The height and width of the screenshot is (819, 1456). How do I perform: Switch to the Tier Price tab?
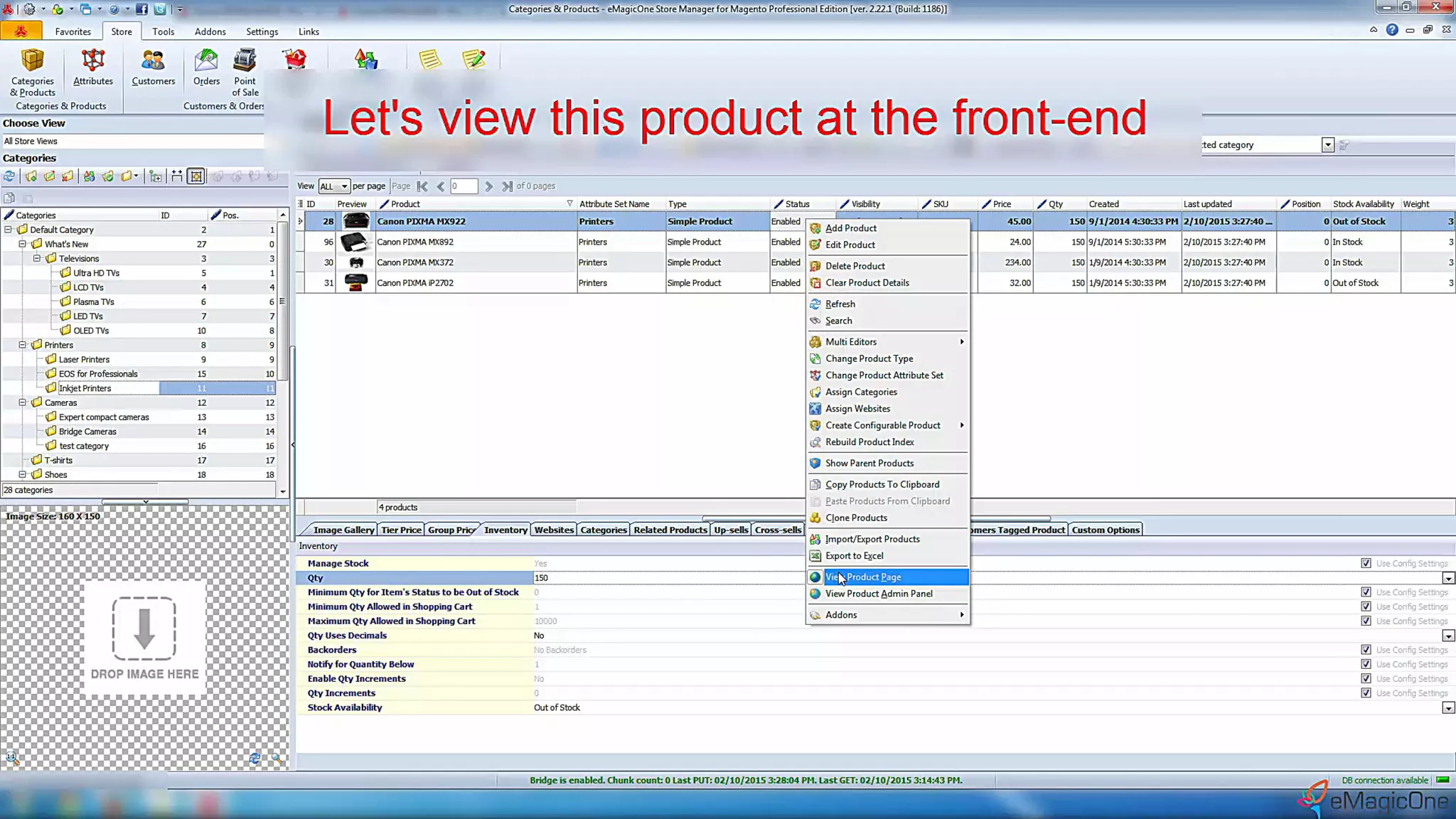coord(401,530)
